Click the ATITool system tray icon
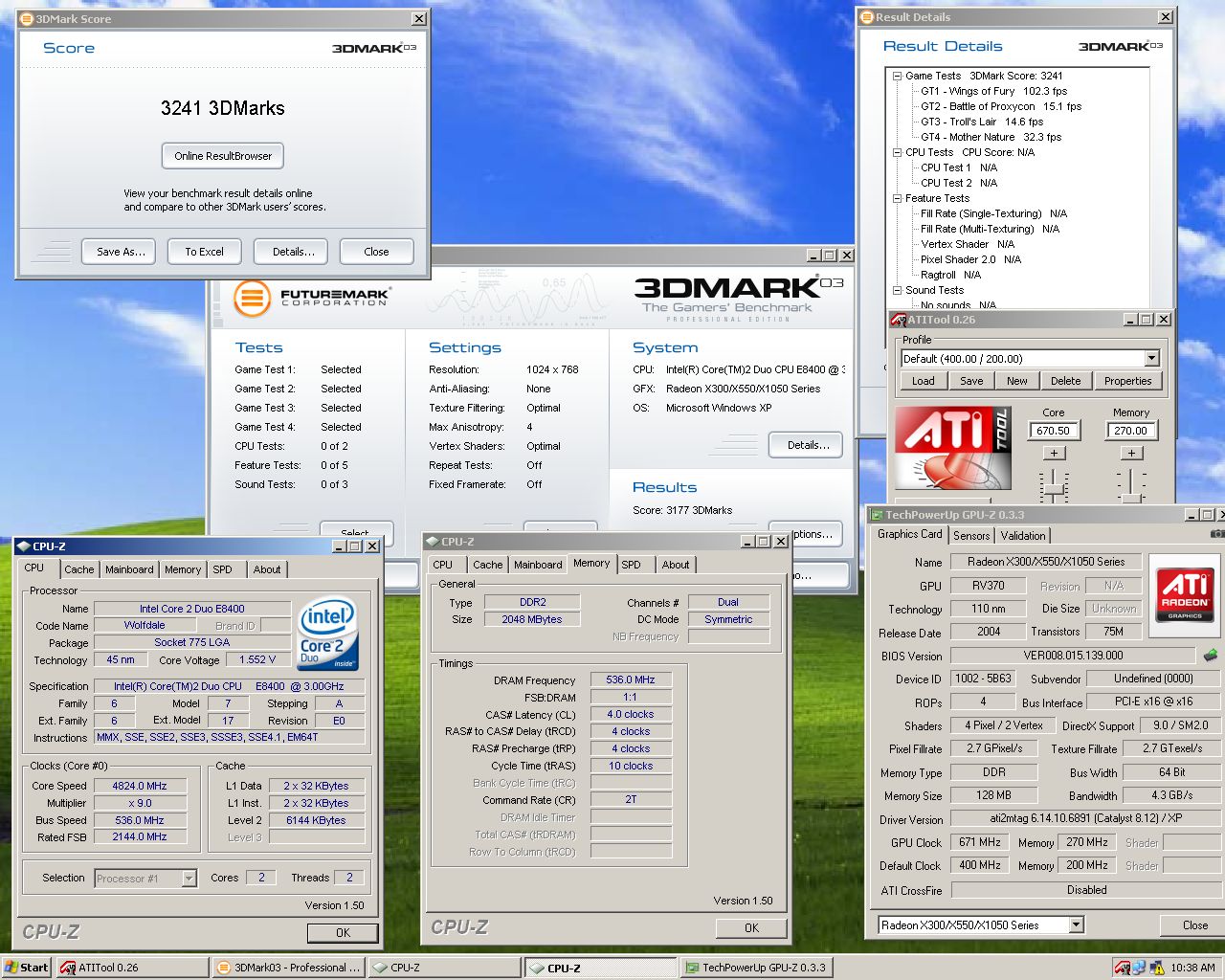This screenshot has width=1225, height=980. point(1122,968)
